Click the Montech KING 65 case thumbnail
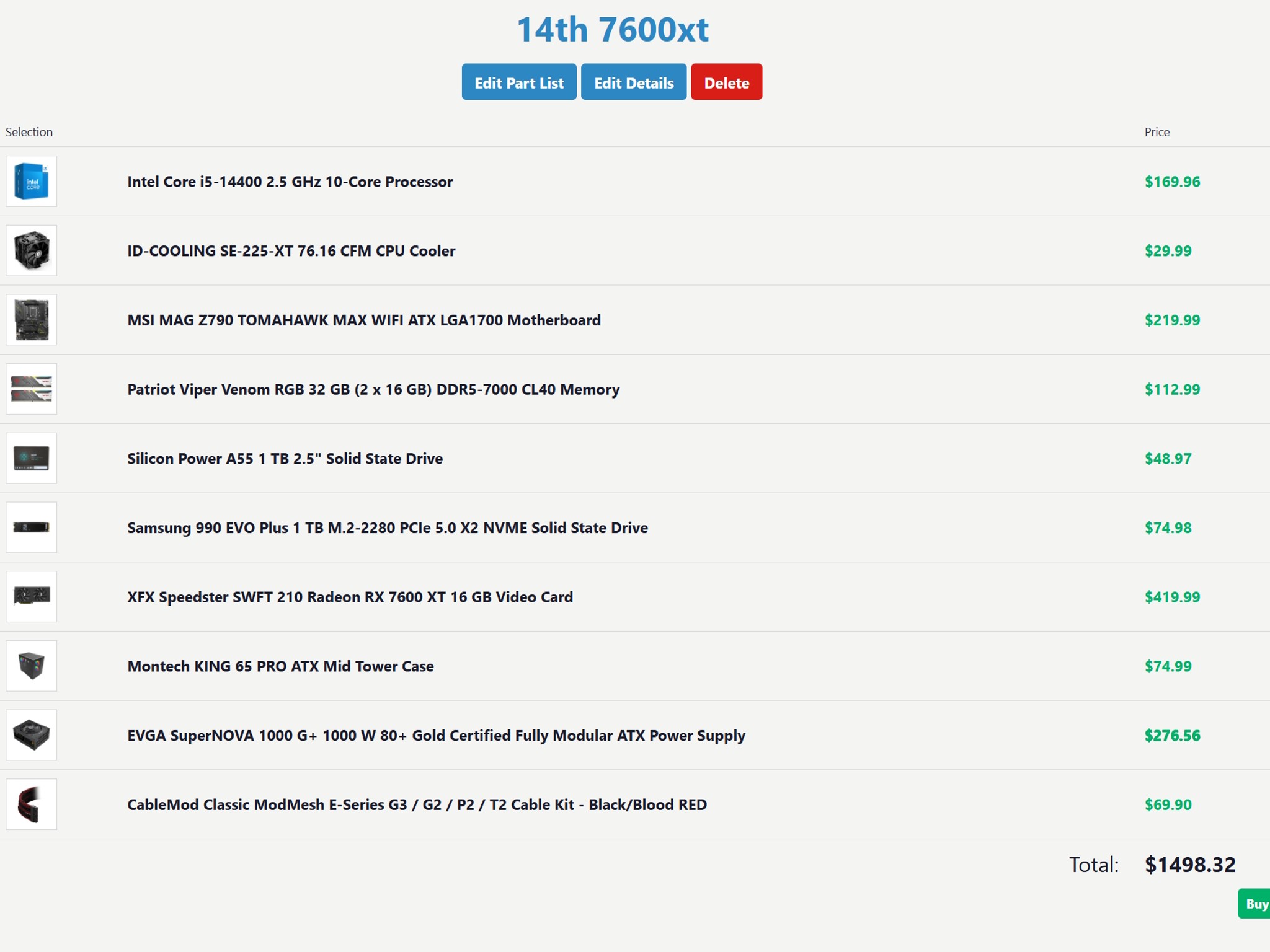 pyautogui.click(x=31, y=666)
